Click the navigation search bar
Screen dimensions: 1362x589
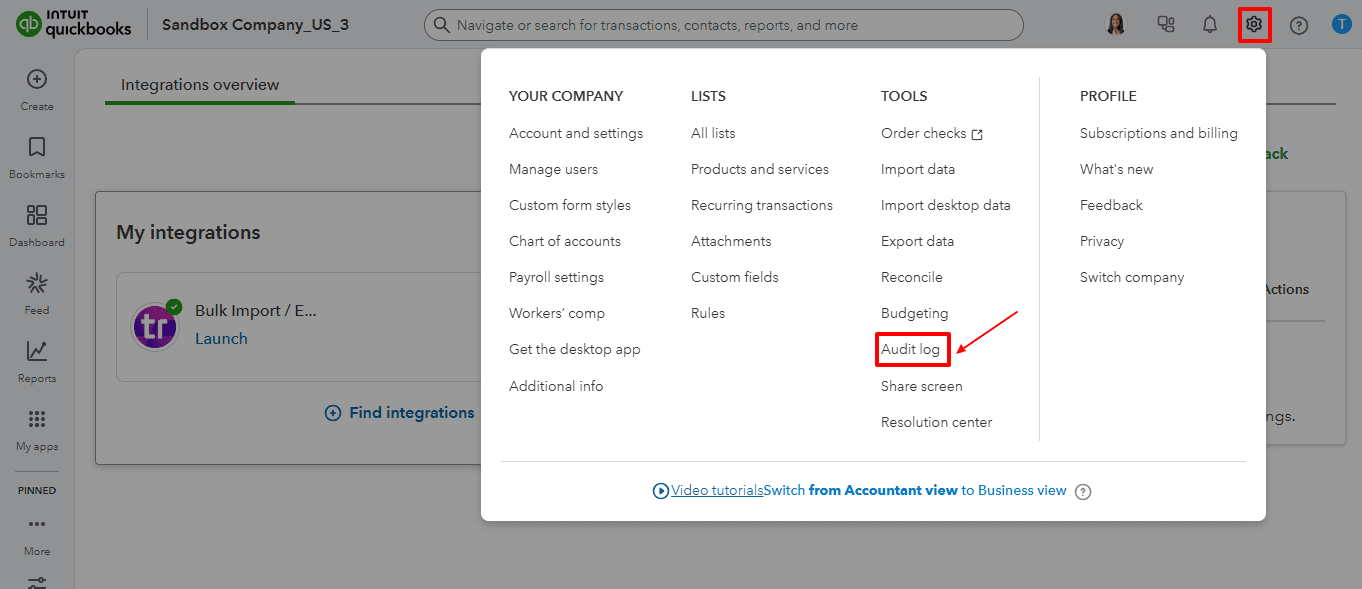723,24
